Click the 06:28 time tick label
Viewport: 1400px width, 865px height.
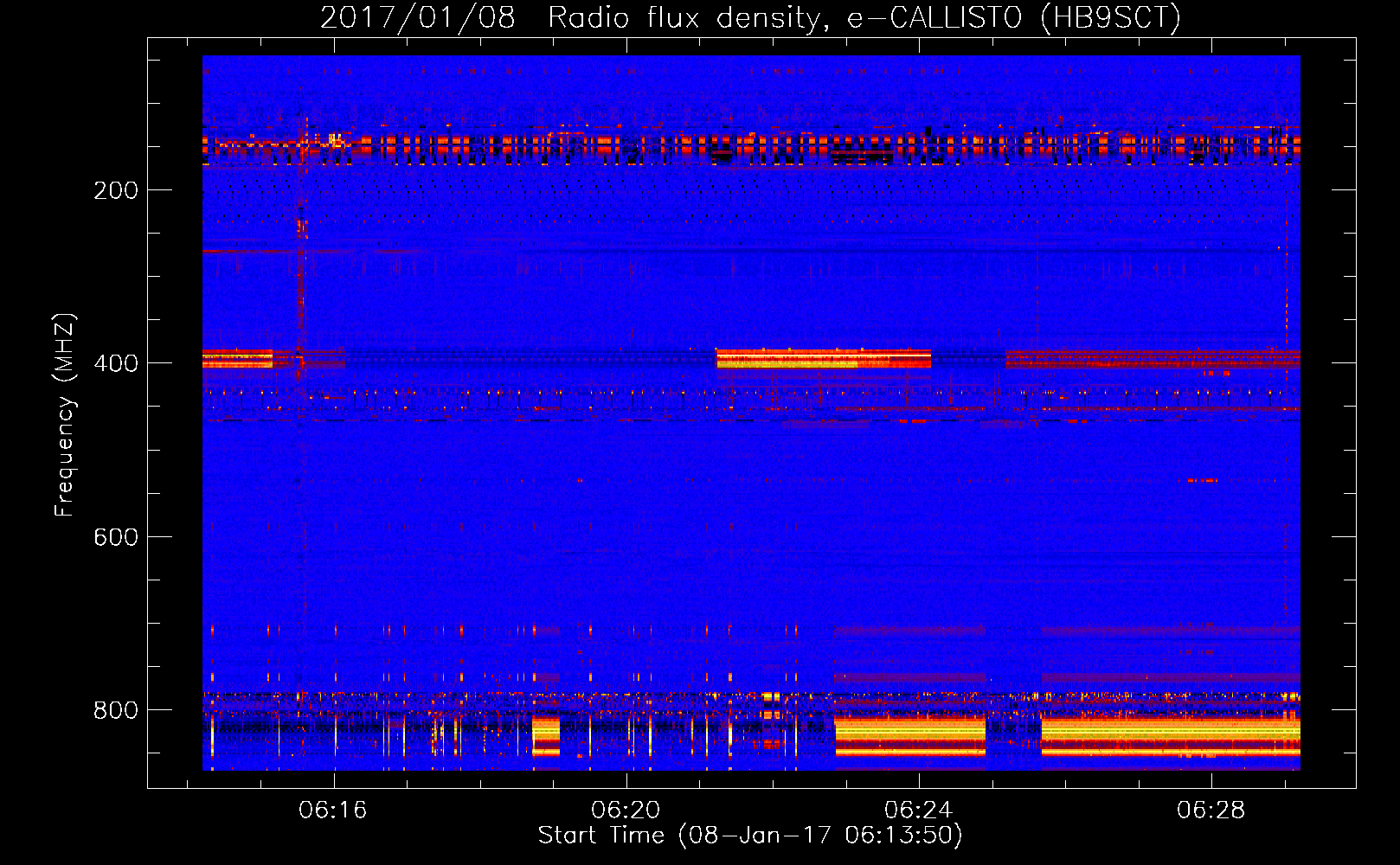[x=1211, y=811]
